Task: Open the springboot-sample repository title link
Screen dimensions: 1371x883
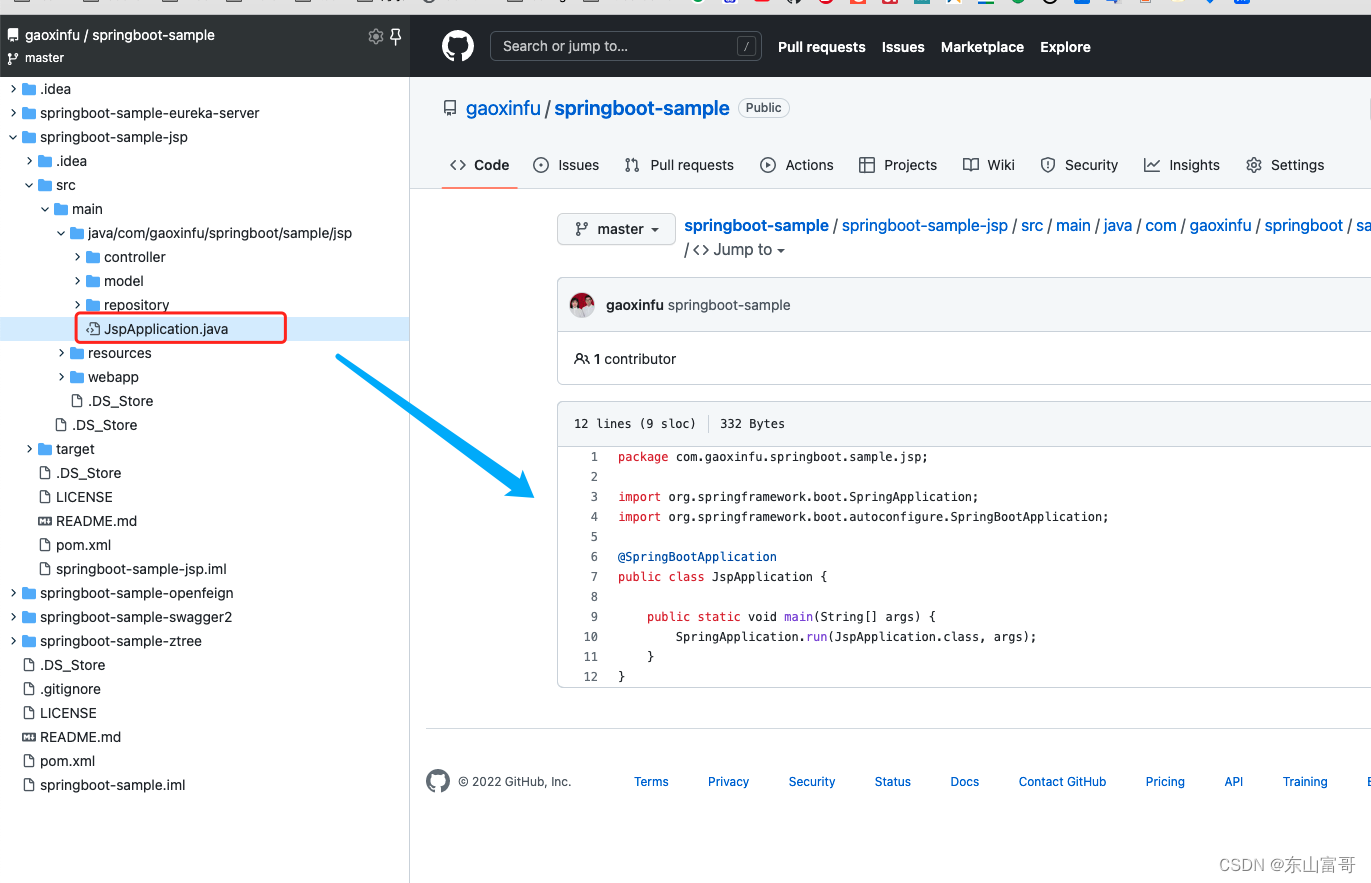Action: (x=642, y=108)
